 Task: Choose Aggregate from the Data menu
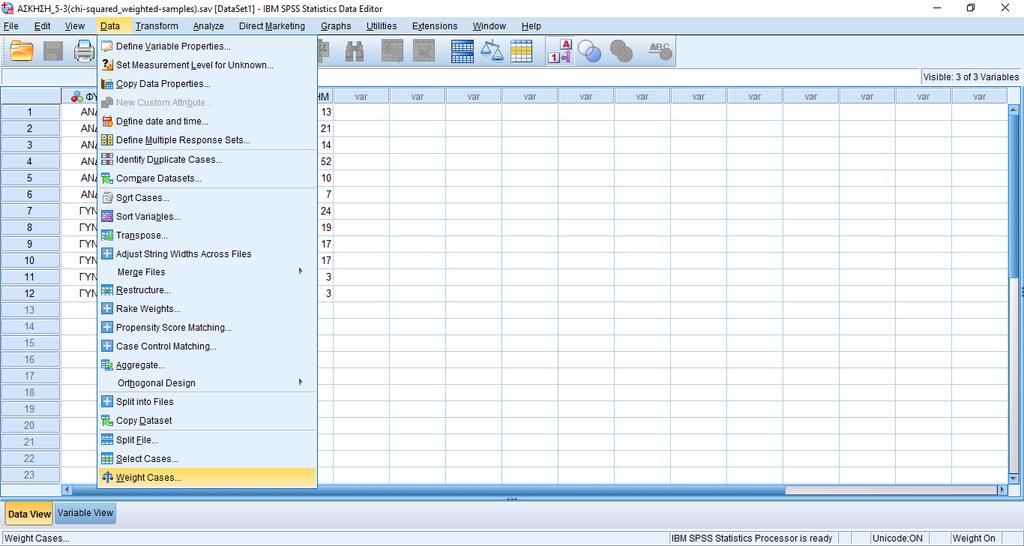coord(207,365)
